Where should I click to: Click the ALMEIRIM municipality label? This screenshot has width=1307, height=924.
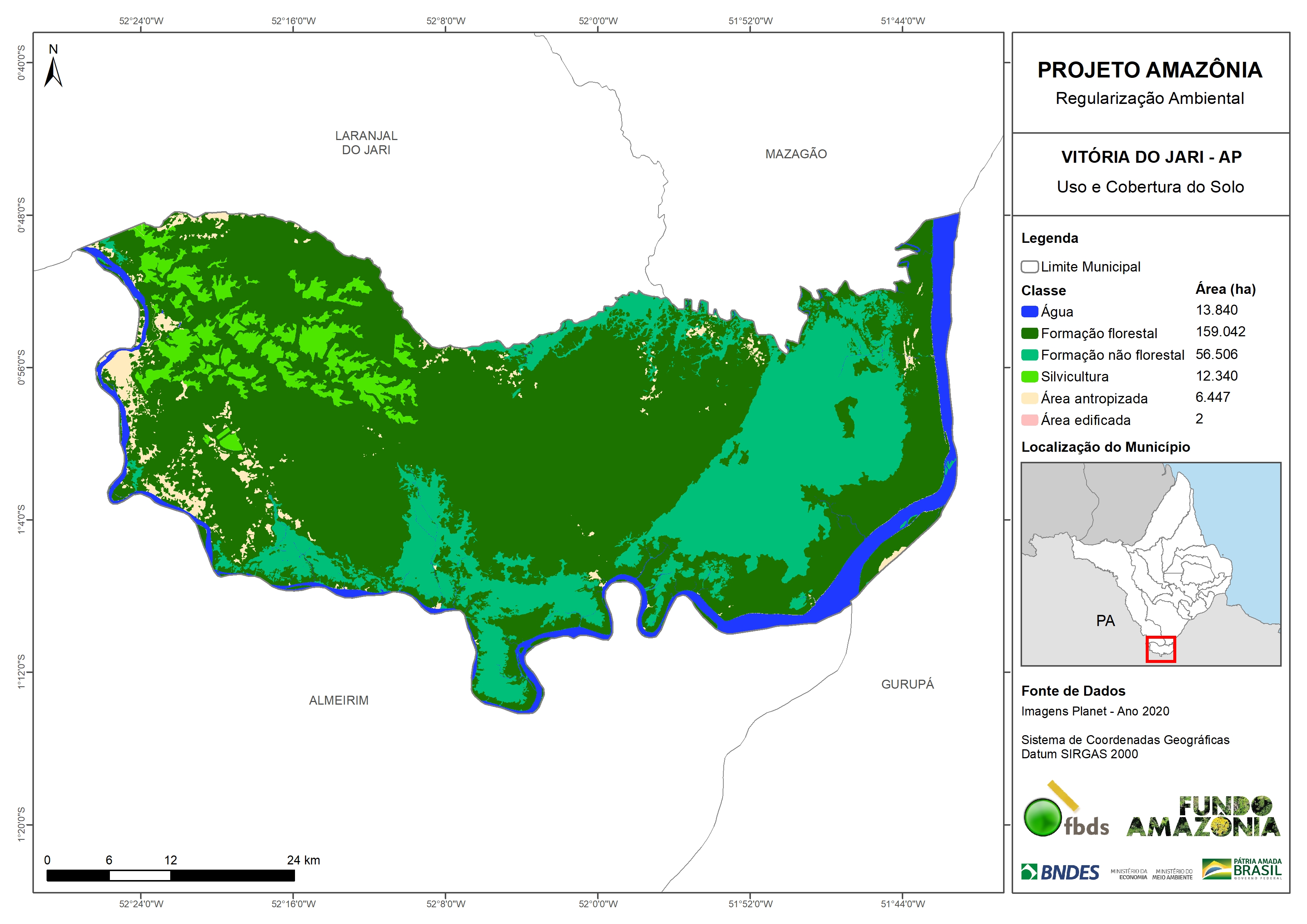pos(339,700)
